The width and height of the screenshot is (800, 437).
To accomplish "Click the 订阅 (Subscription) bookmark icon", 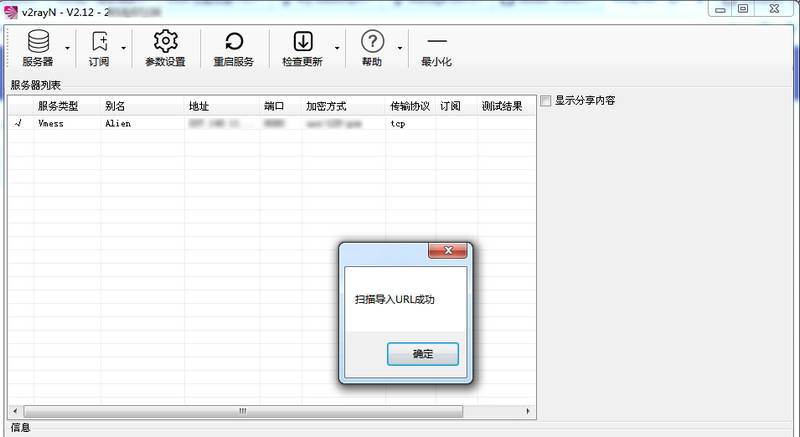I will pos(99,42).
